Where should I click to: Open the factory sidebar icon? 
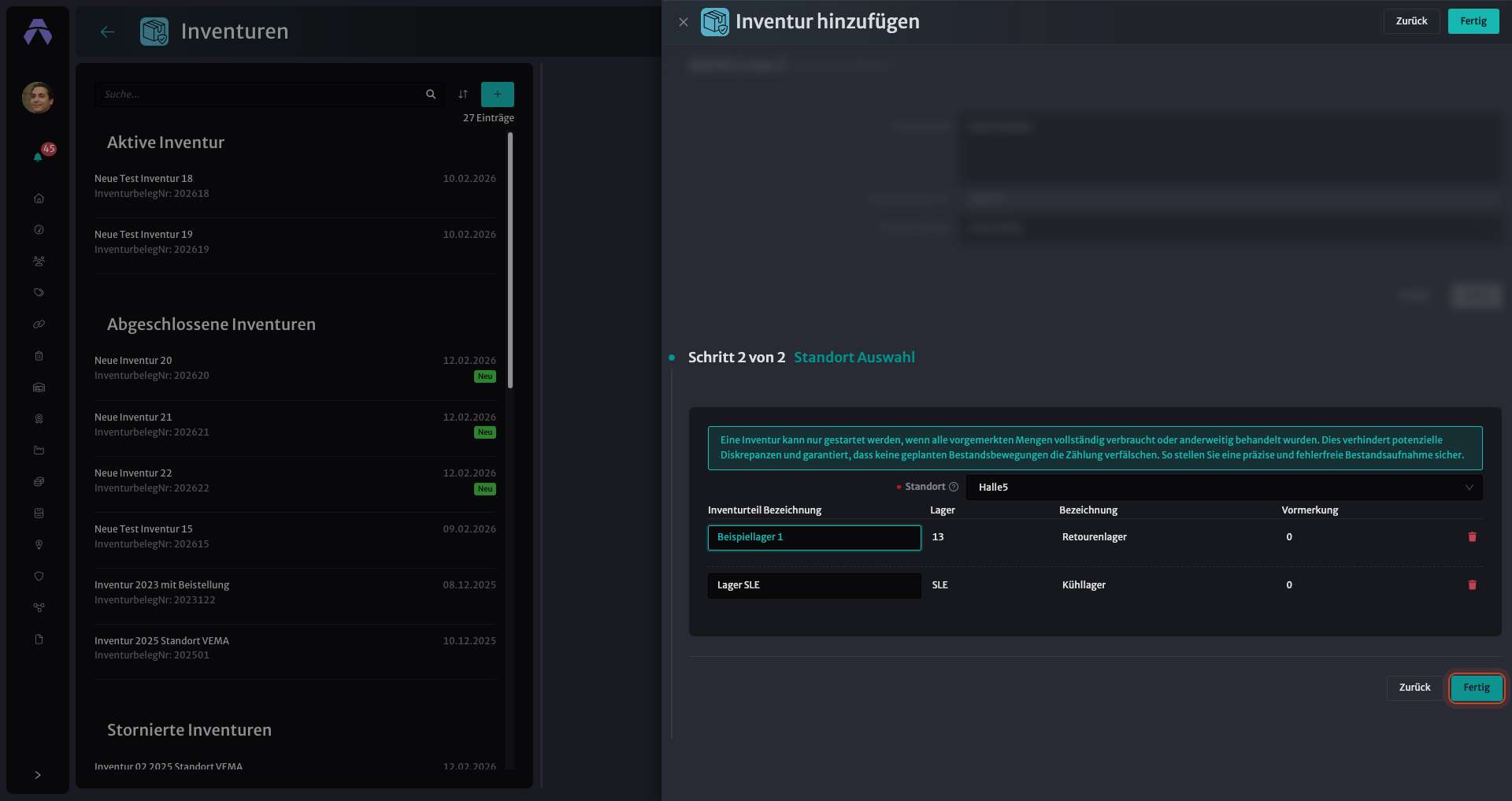[39, 451]
